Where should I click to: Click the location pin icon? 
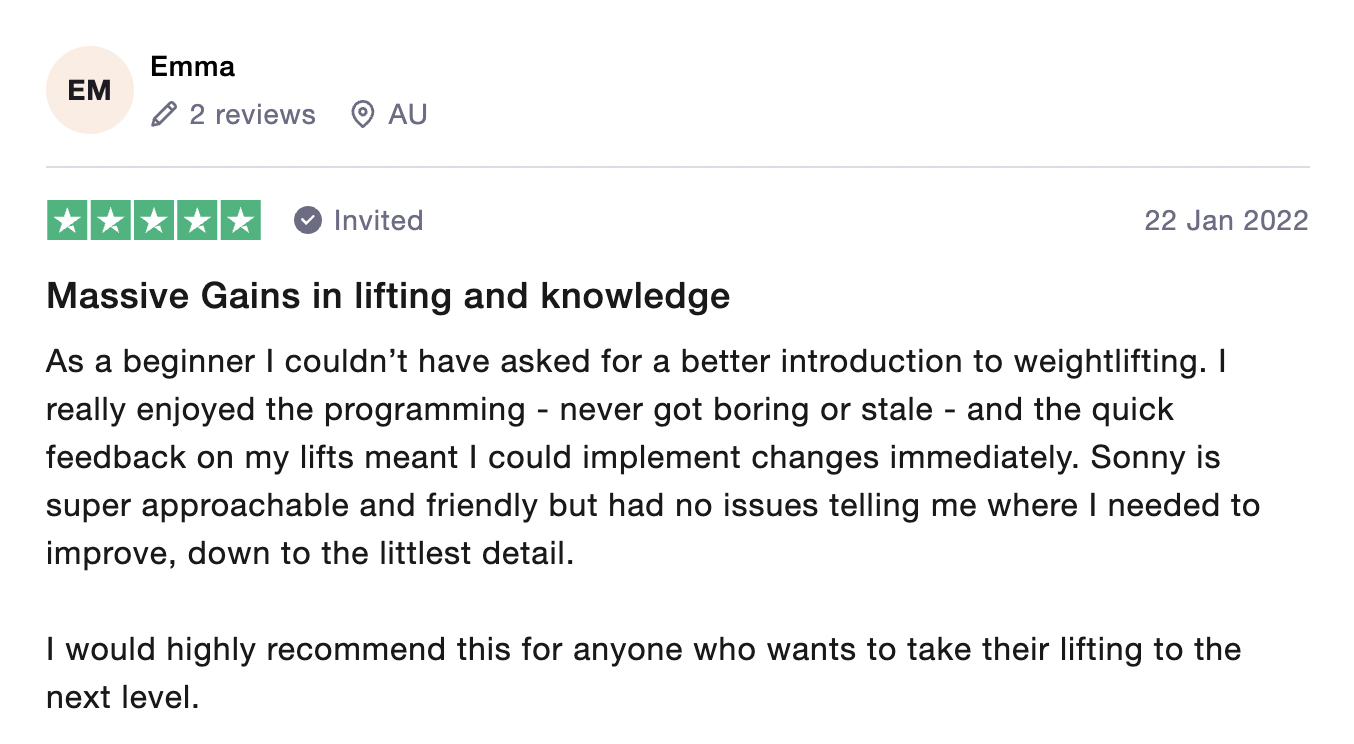(363, 115)
